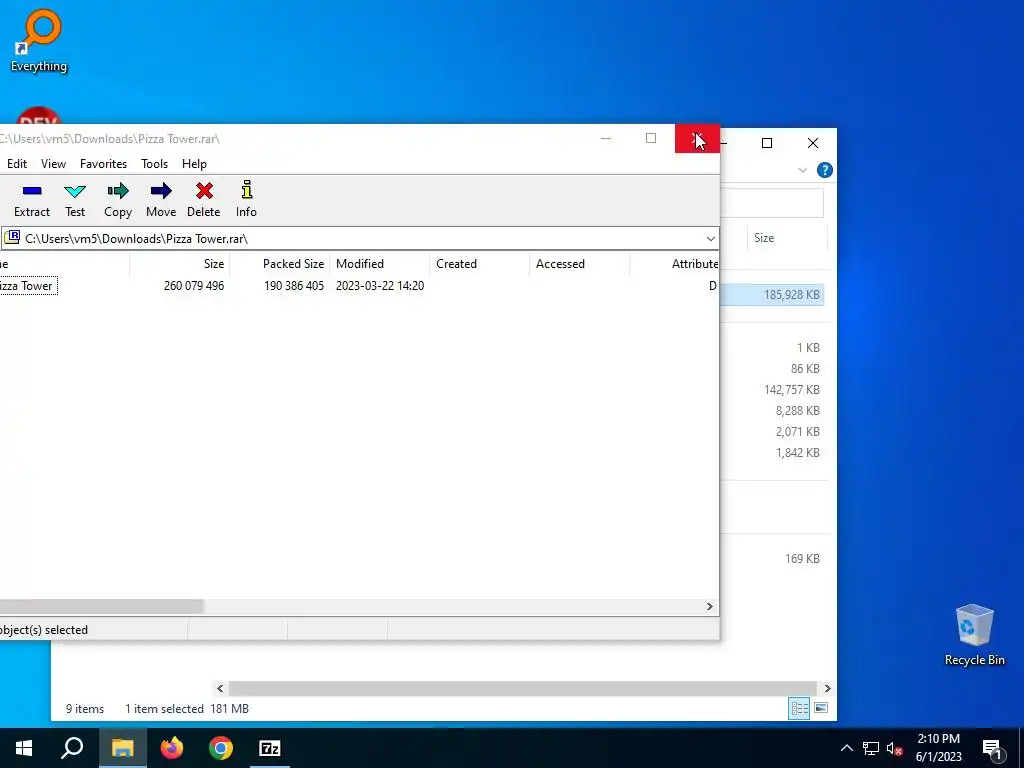Select the Copy toolbar icon
The width and height of the screenshot is (1024, 768).
[118, 199]
